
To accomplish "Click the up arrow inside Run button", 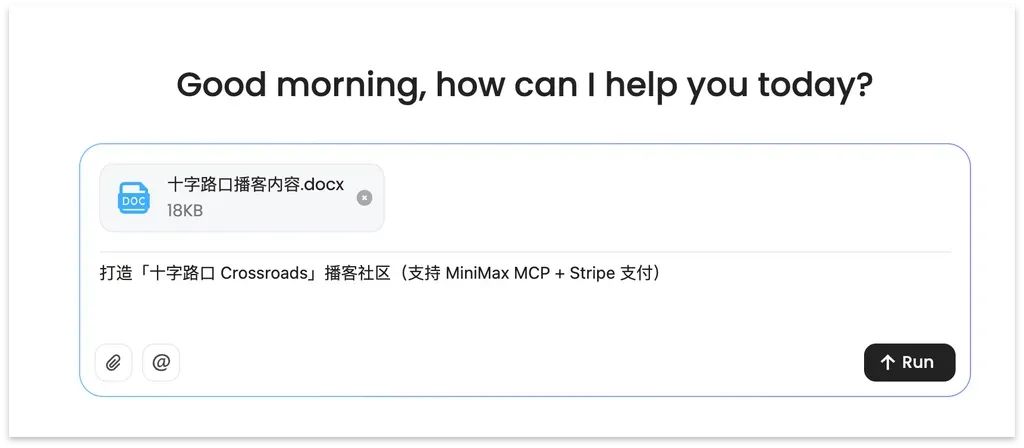I will (887, 362).
